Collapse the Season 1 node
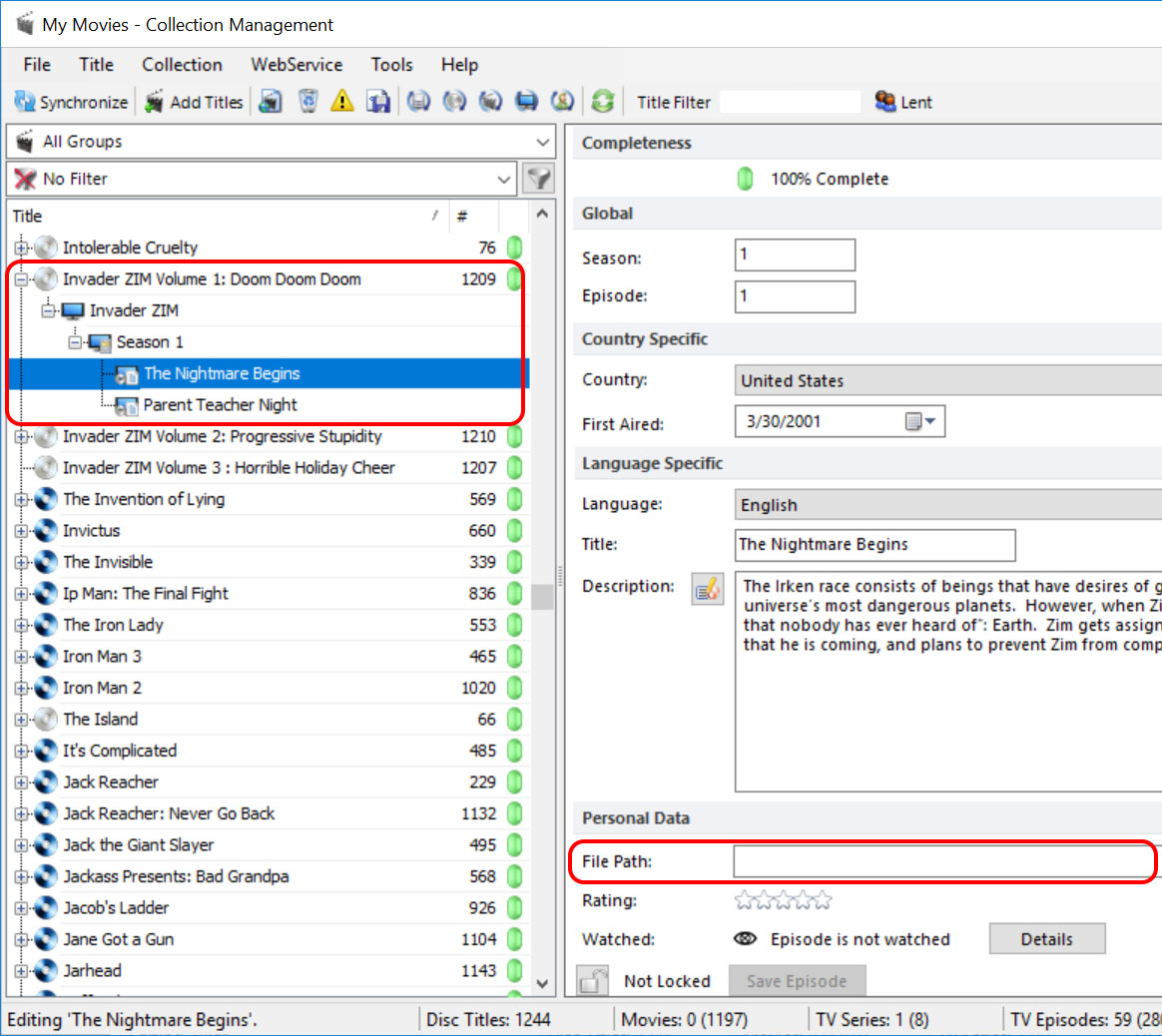 [75, 342]
